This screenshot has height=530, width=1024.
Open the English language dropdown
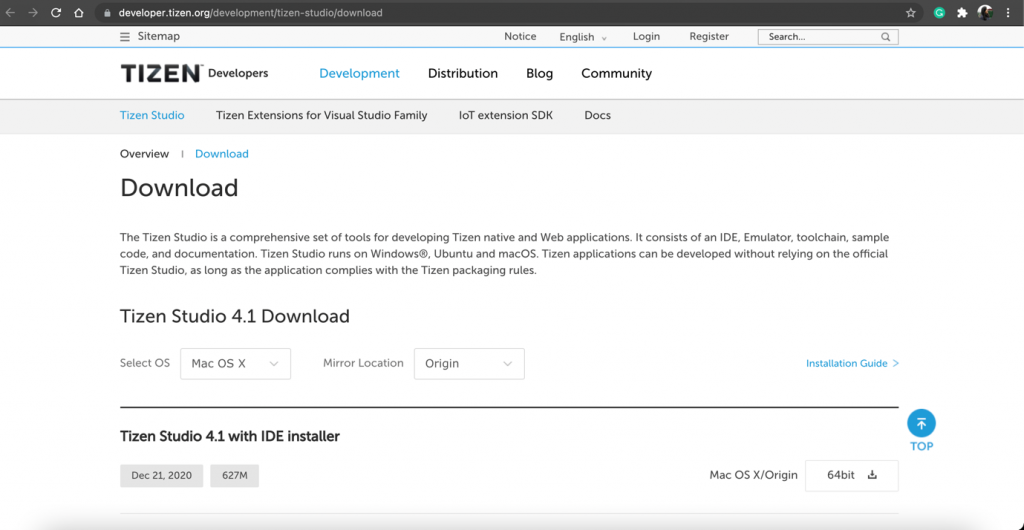point(583,37)
